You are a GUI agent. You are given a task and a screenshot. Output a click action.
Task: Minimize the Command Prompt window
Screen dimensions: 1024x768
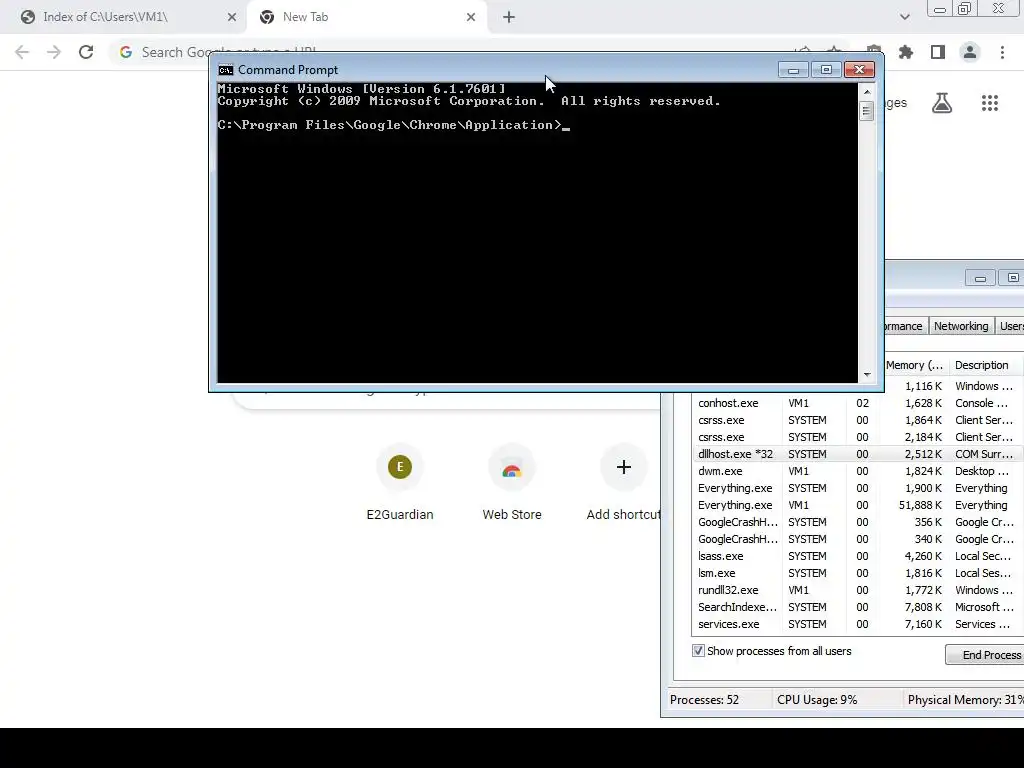793,70
